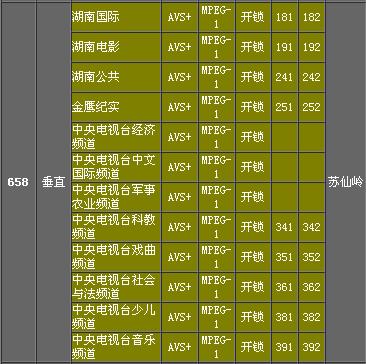The height and width of the screenshot is (364, 366).
Task: Click value 192 in 湖南电影 row
Action: tap(311, 47)
